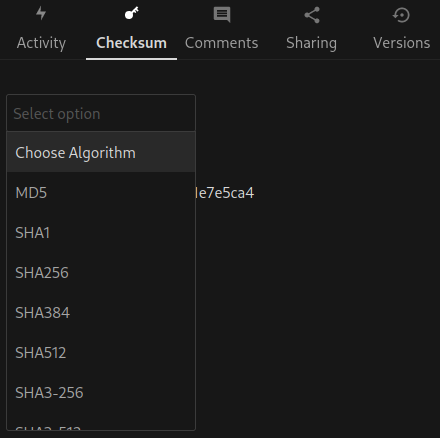This screenshot has width=440, height=438.
Task: Click the Versions history icon
Action: click(x=401, y=15)
